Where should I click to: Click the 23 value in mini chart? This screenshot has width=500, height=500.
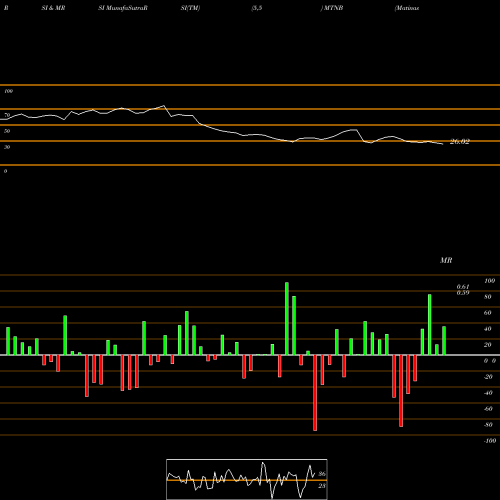[x=322, y=486]
